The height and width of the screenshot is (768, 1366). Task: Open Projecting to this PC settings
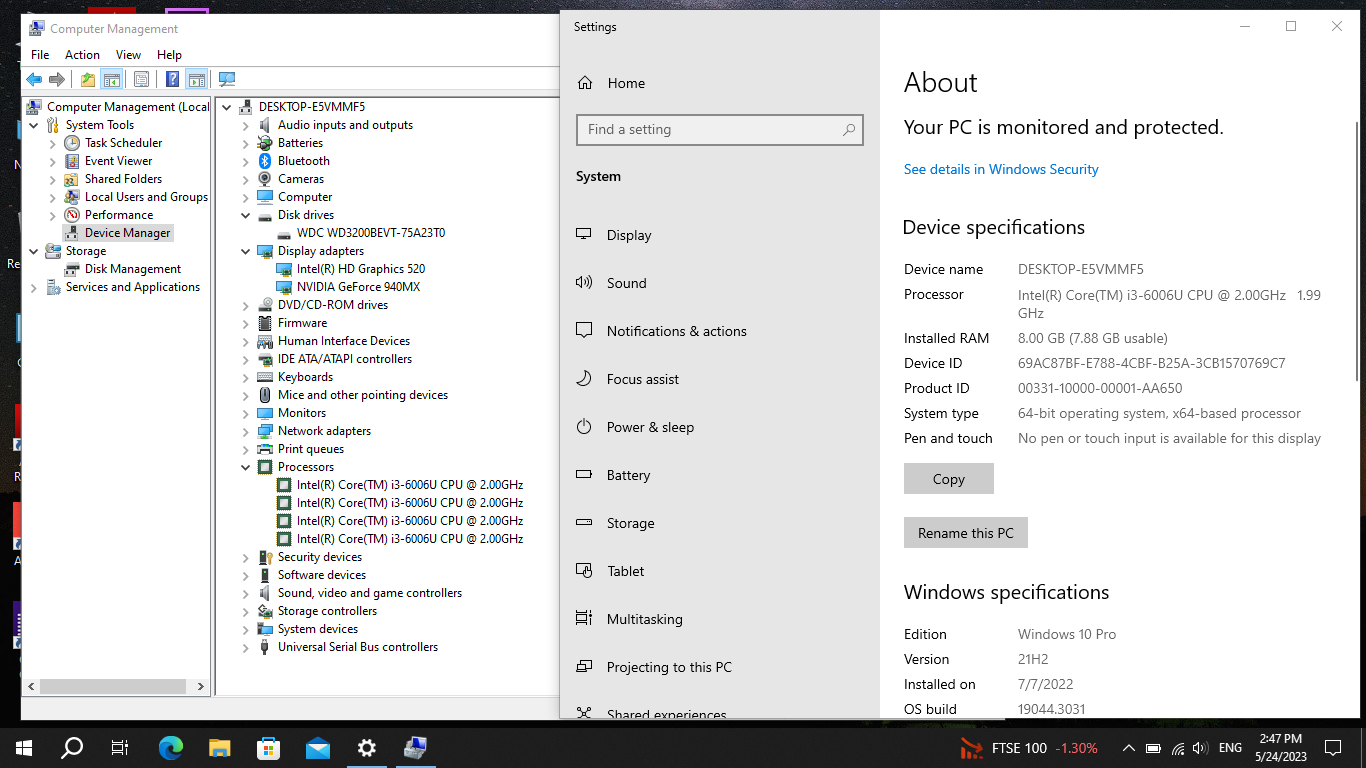[x=654, y=667]
